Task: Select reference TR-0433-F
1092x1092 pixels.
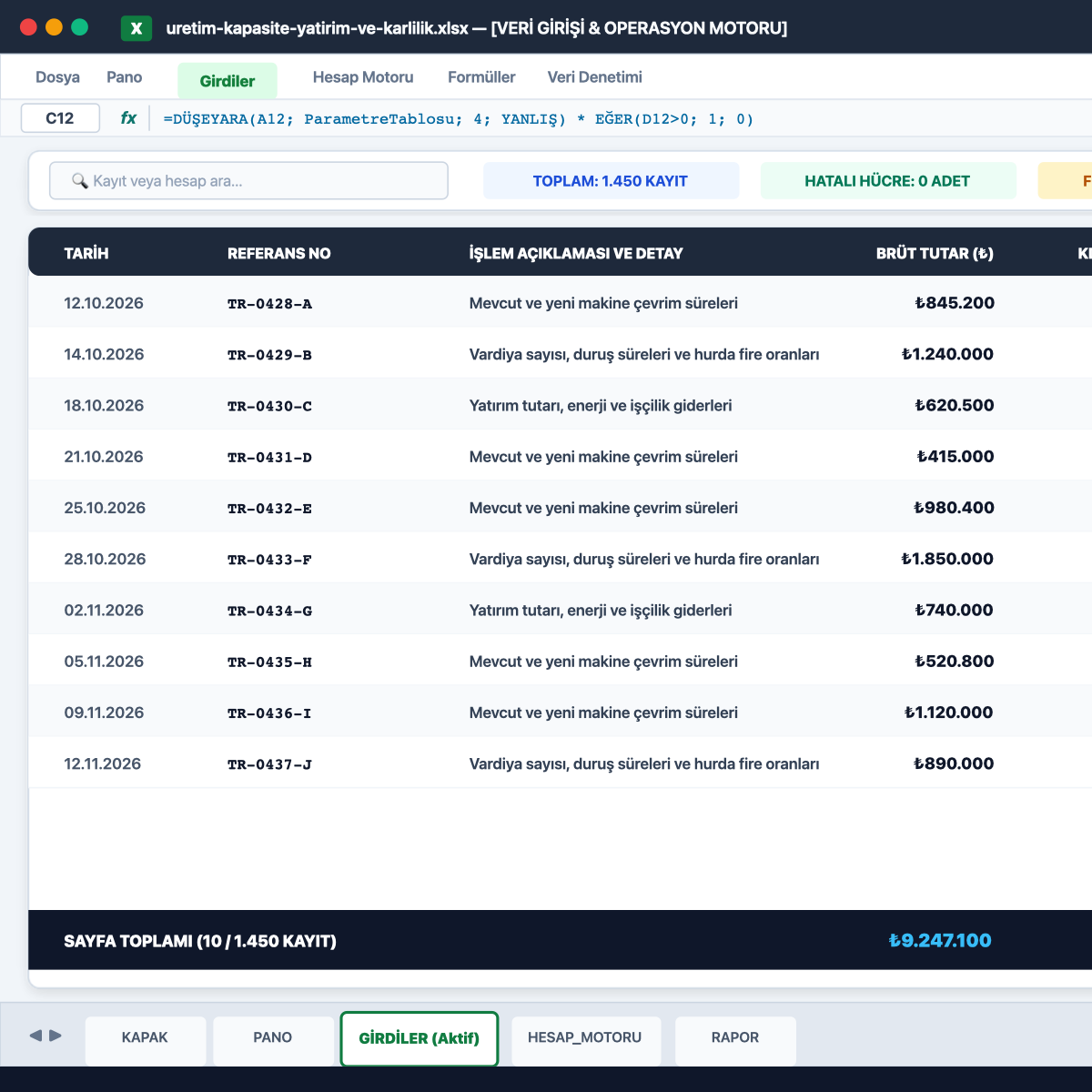Action: point(269,560)
